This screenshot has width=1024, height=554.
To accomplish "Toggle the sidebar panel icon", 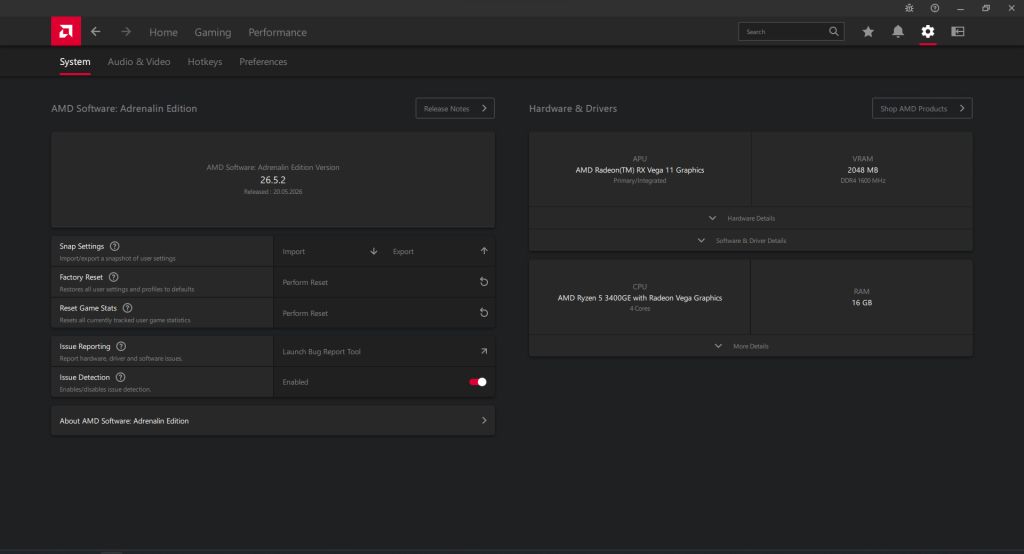I will click(x=958, y=31).
